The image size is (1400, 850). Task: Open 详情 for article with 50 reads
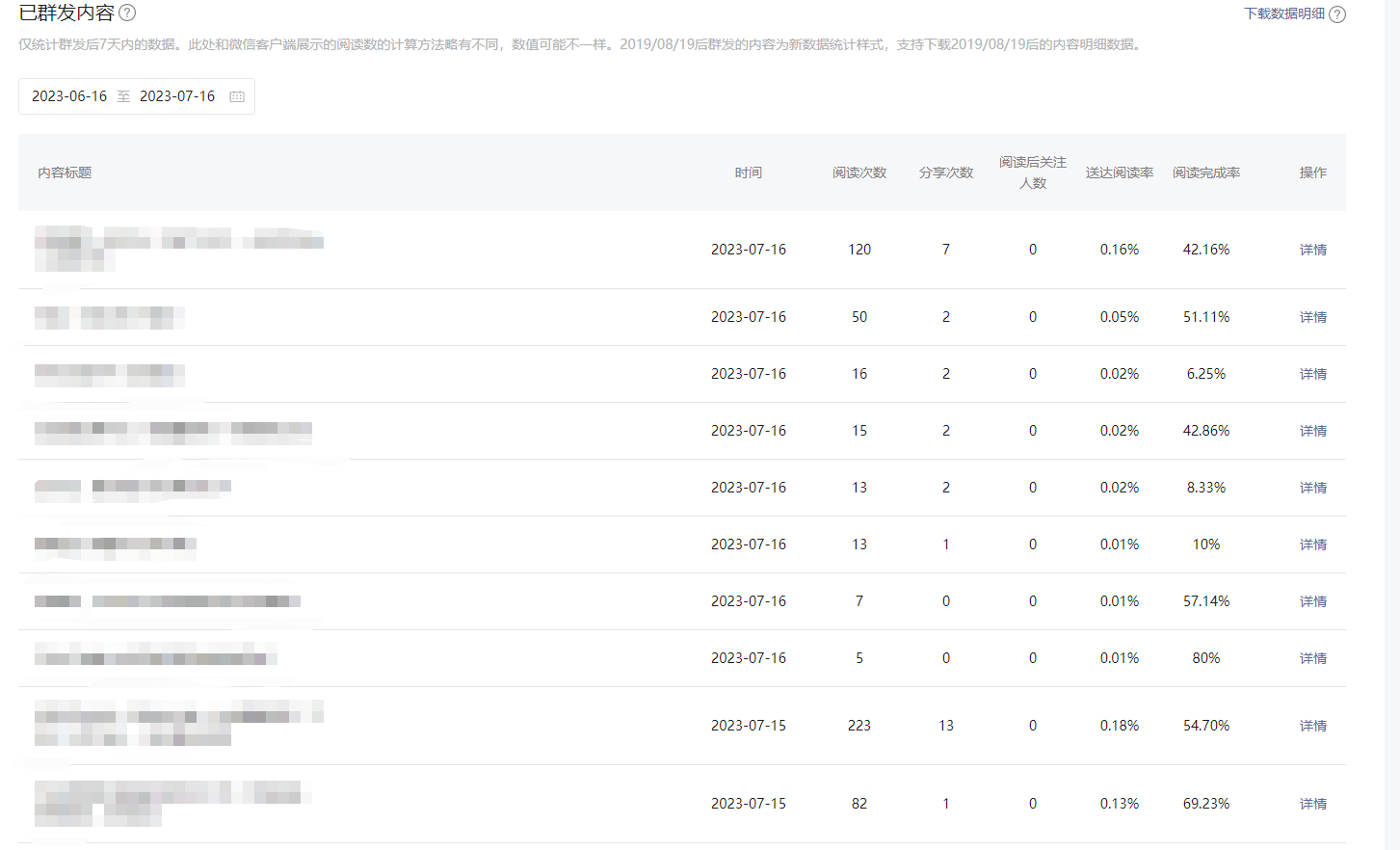click(1312, 317)
